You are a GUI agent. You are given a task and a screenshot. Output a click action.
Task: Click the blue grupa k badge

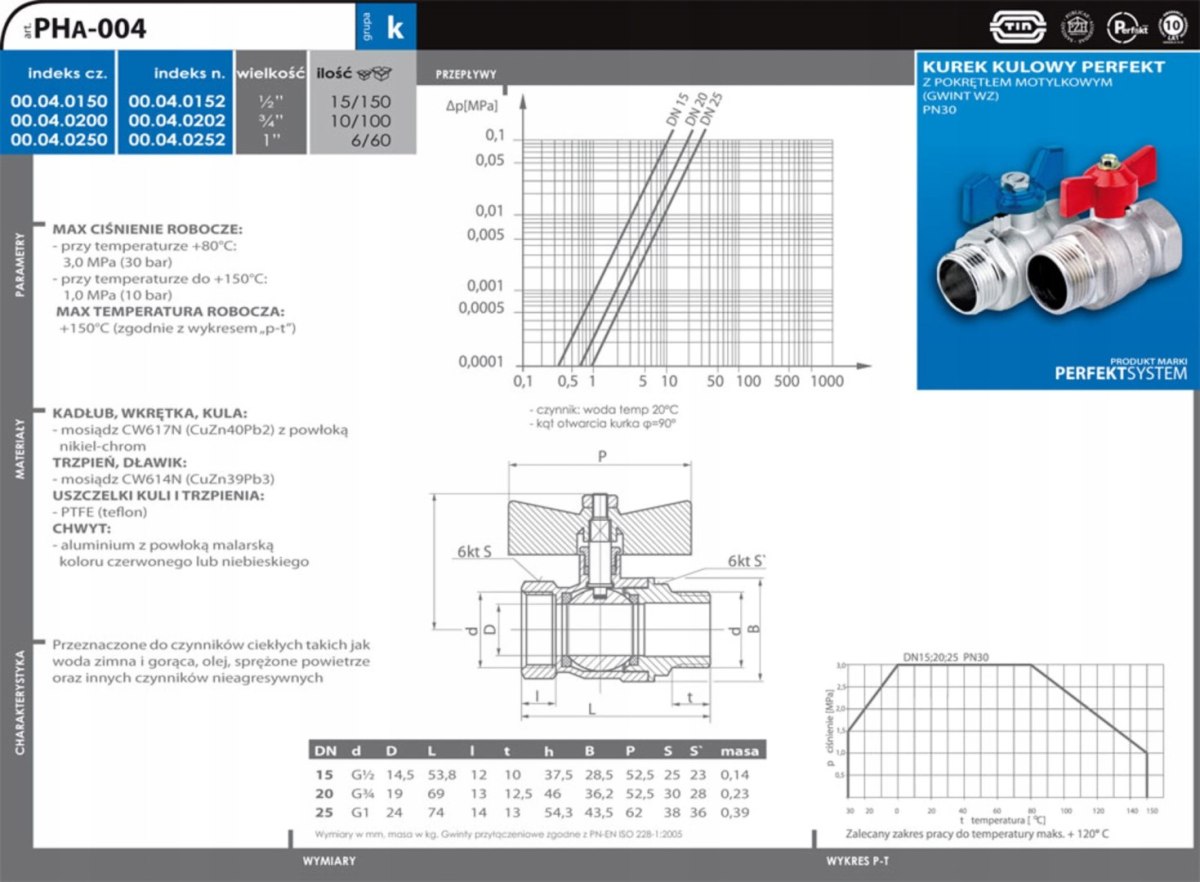(x=387, y=26)
